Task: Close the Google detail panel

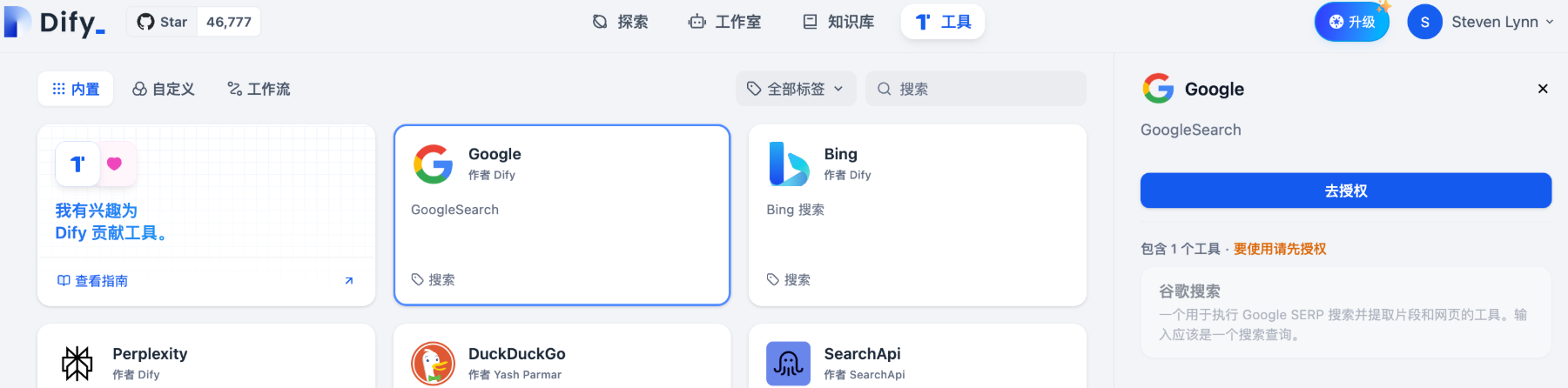Action: (1543, 89)
